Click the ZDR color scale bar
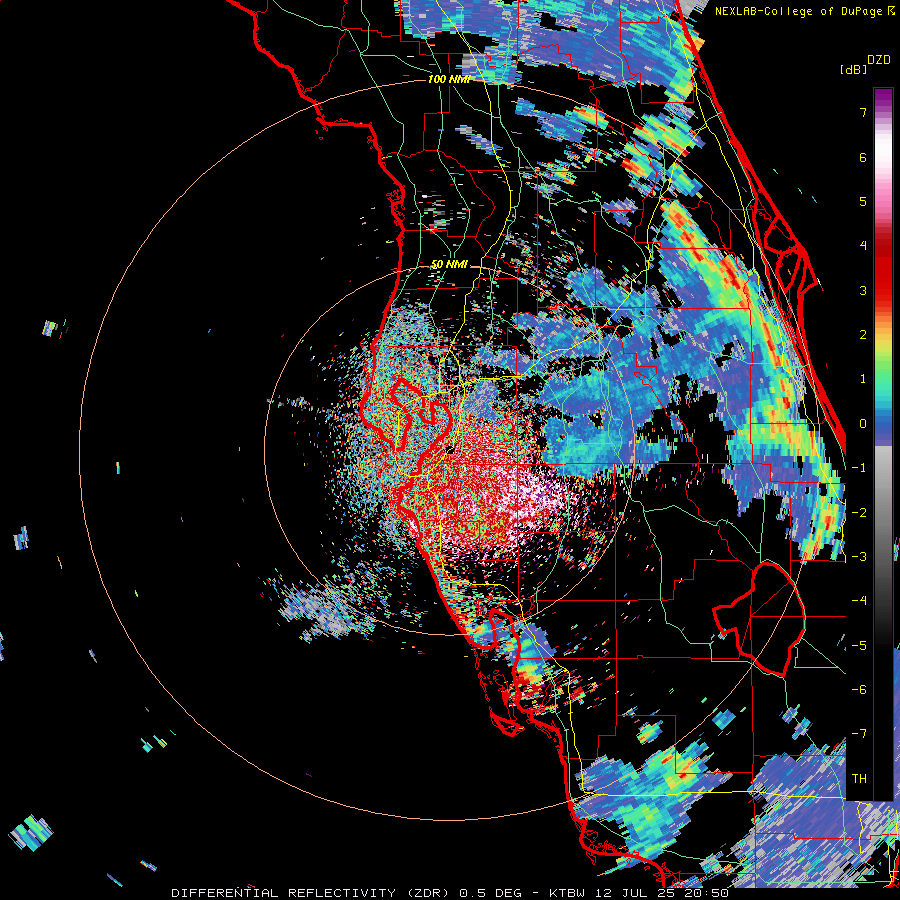The height and width of the screenshot is (900, 900). click(x=883, y=444)
